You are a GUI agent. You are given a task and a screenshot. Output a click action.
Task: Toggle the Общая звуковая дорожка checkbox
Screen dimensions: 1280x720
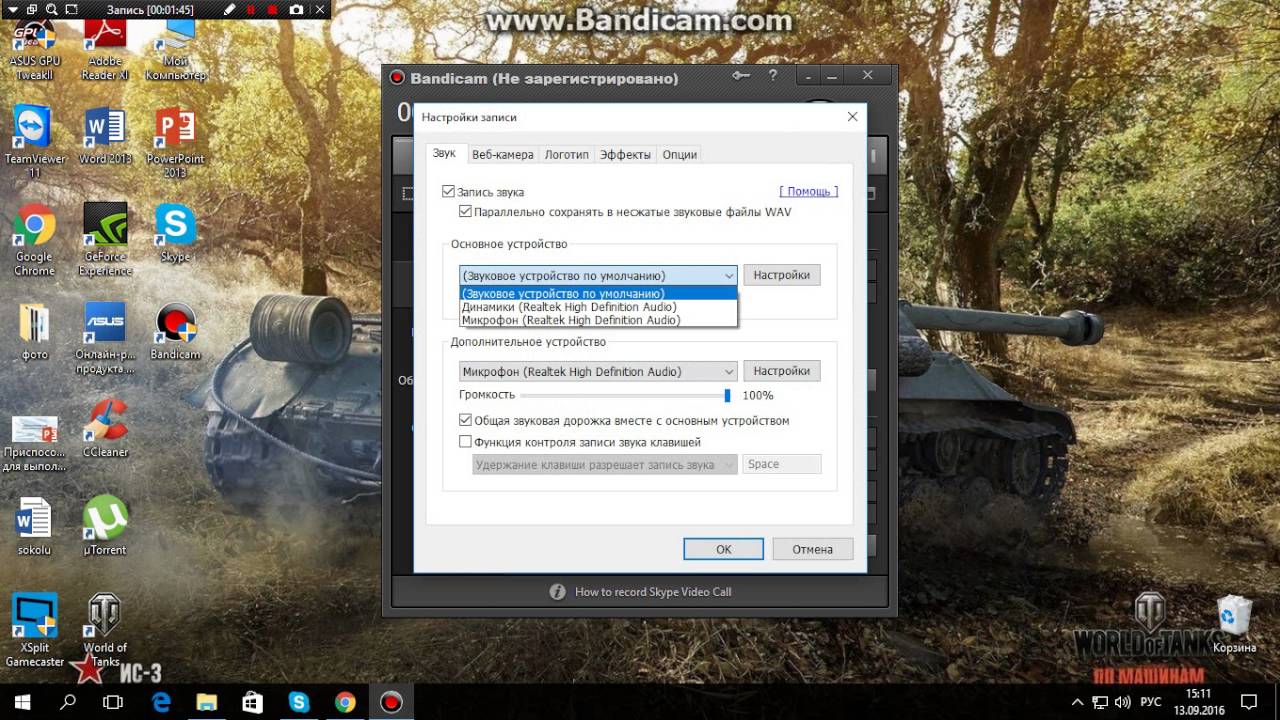465,420
